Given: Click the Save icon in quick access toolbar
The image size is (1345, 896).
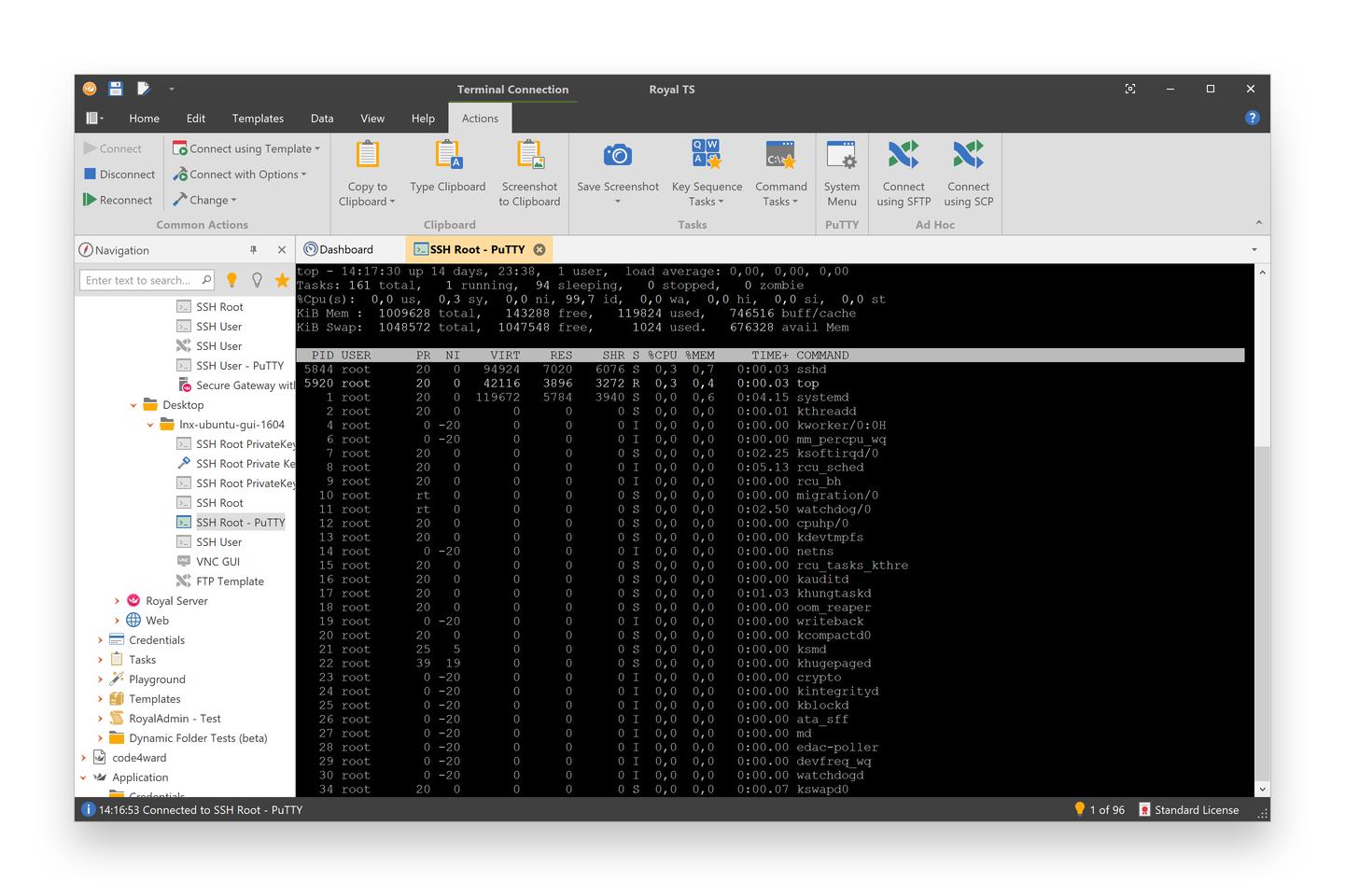Looking at the screenshot, I should point(115,89).
